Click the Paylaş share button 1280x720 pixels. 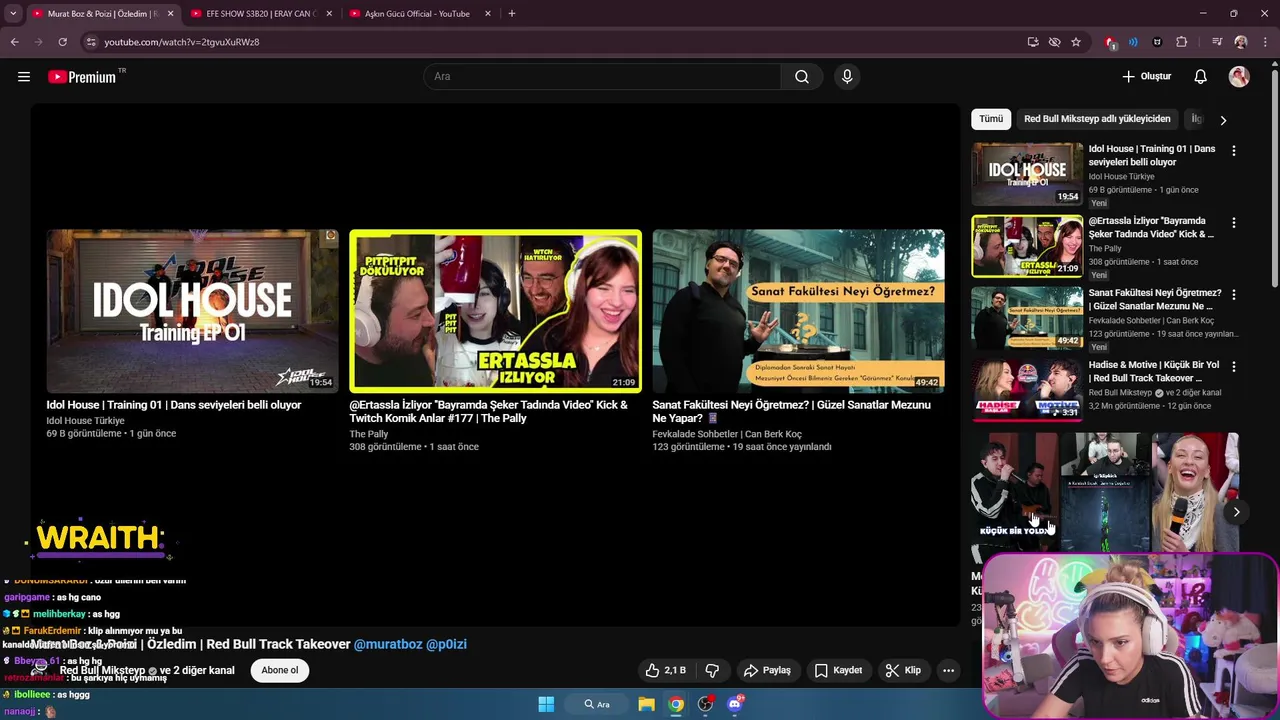[x=766, y=670]
